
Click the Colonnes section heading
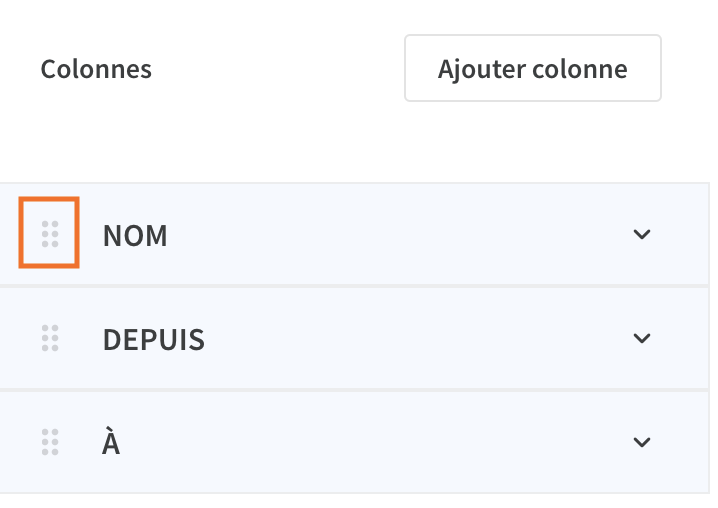96,69
